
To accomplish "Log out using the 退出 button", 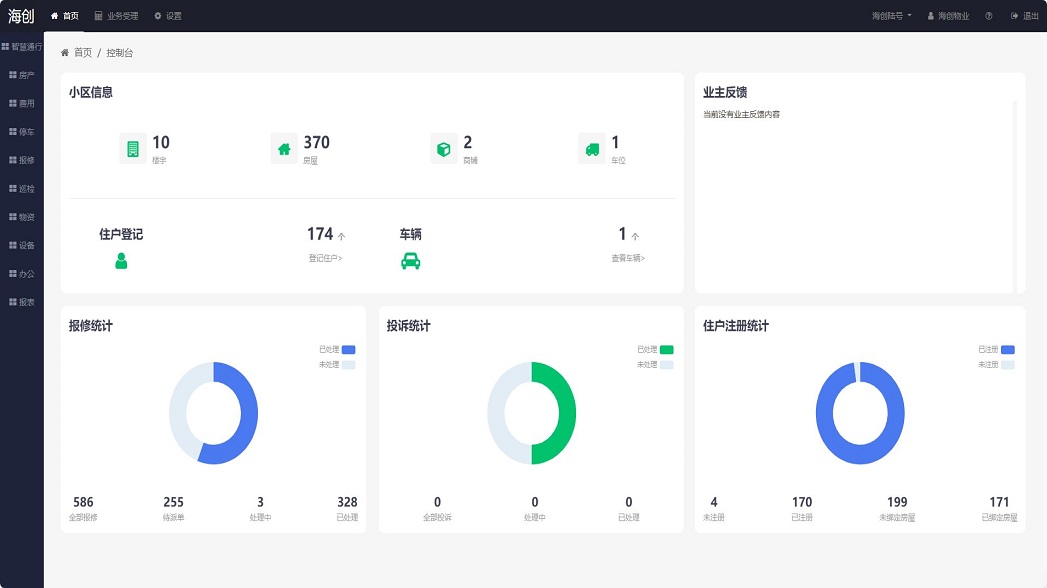I will pos(1025,16).
